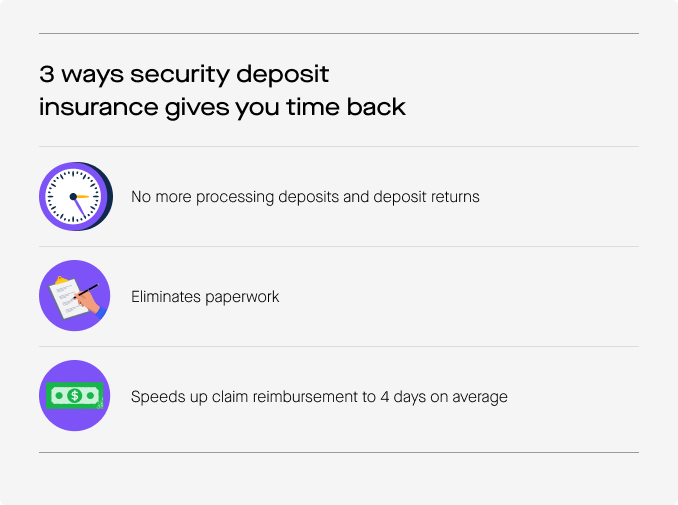Viewport: 678px width, 505px height.
Task: Click the dollar sign in the bill's center
Action: [x=74, y=395]
